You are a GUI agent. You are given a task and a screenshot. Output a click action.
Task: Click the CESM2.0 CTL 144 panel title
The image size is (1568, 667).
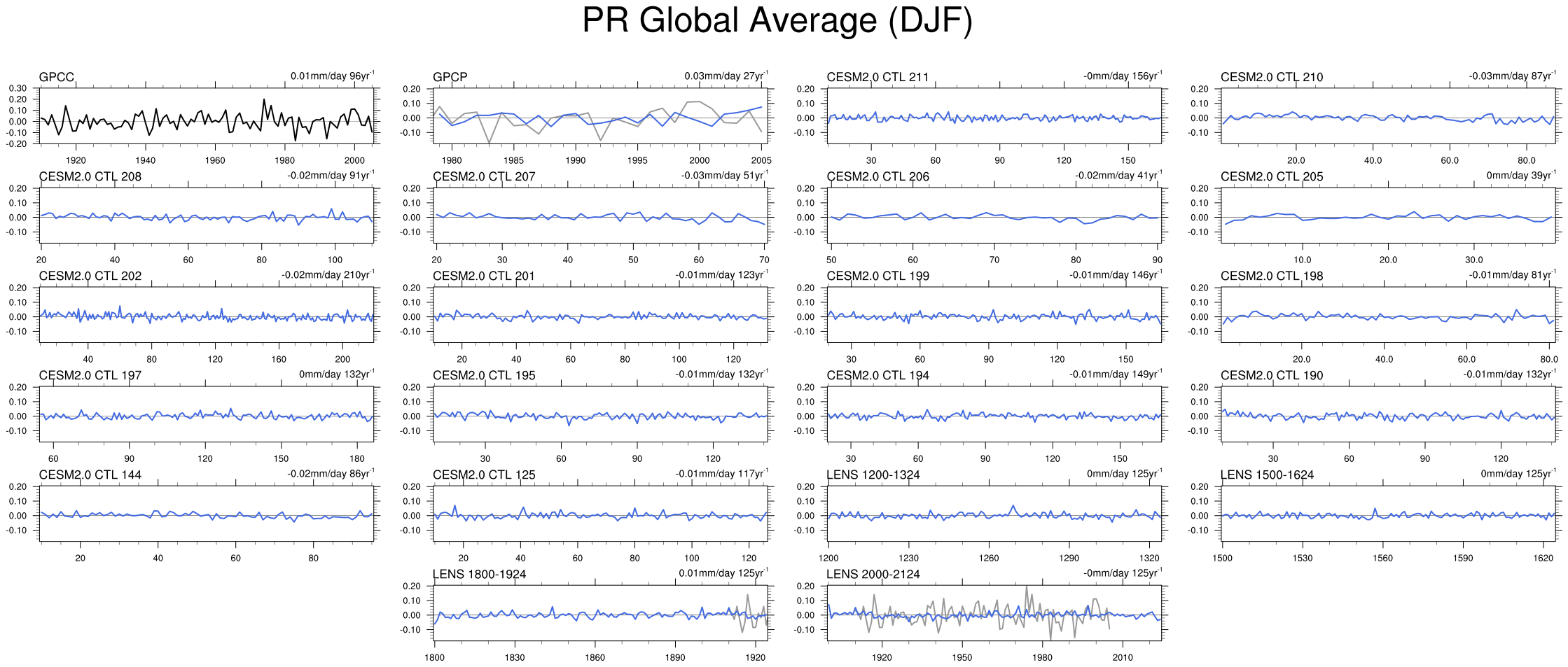tap(90, 475)
